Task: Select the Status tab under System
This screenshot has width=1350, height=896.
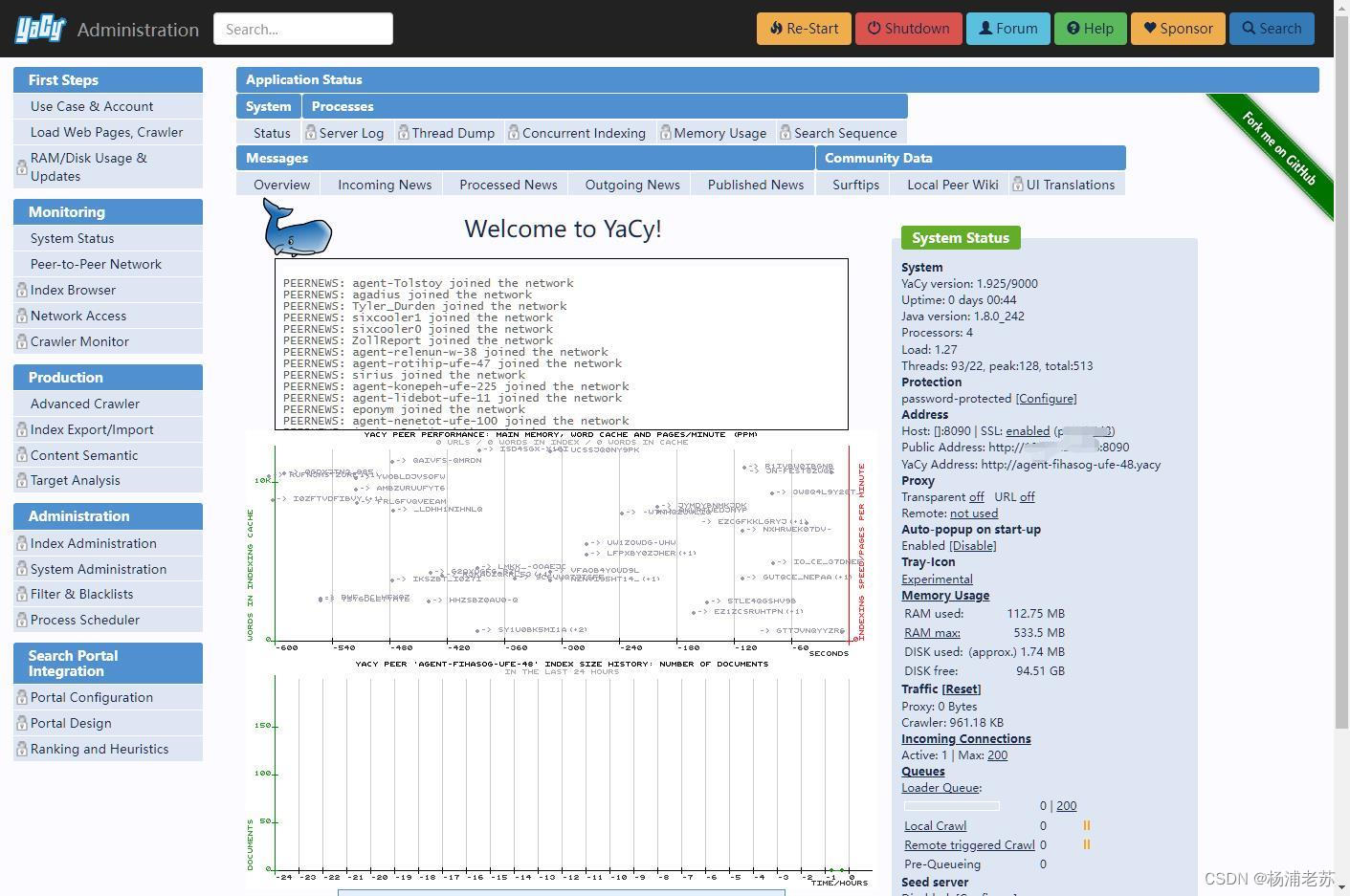Action: (x=272, y=133)
